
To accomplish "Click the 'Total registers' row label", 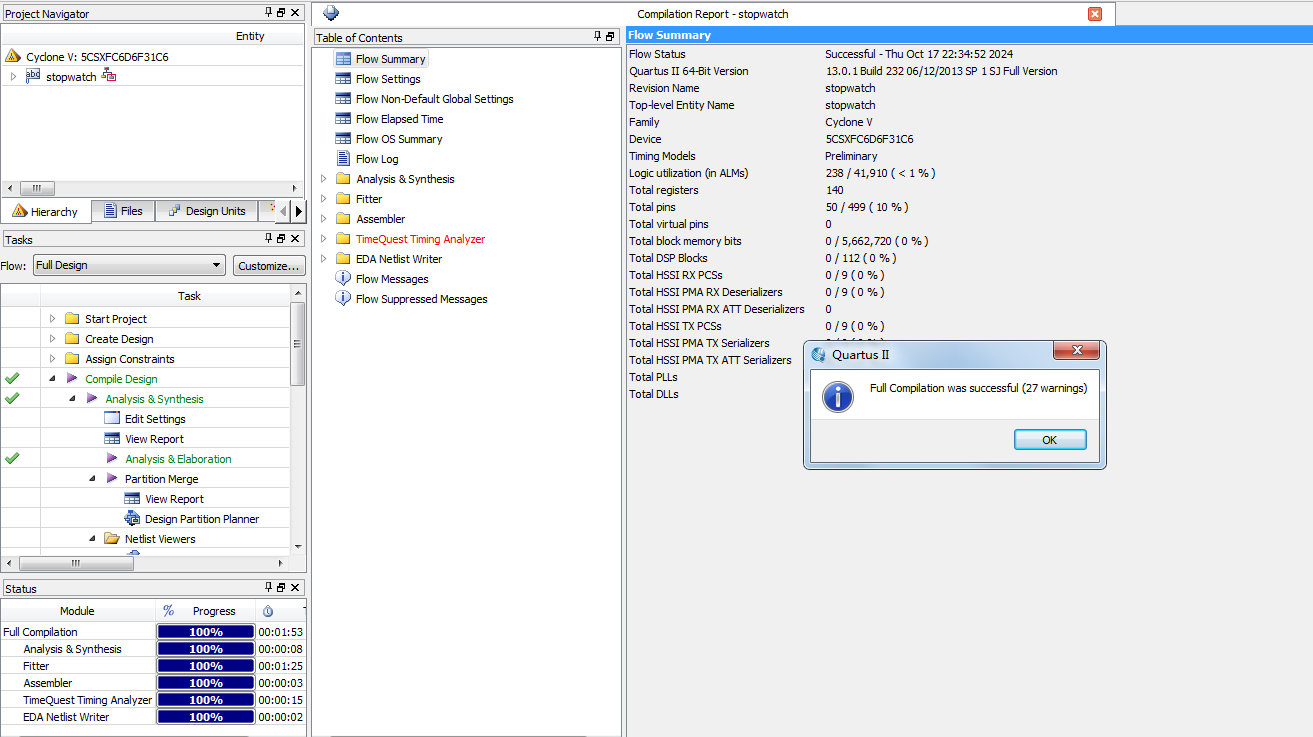I will coord(664,190).
